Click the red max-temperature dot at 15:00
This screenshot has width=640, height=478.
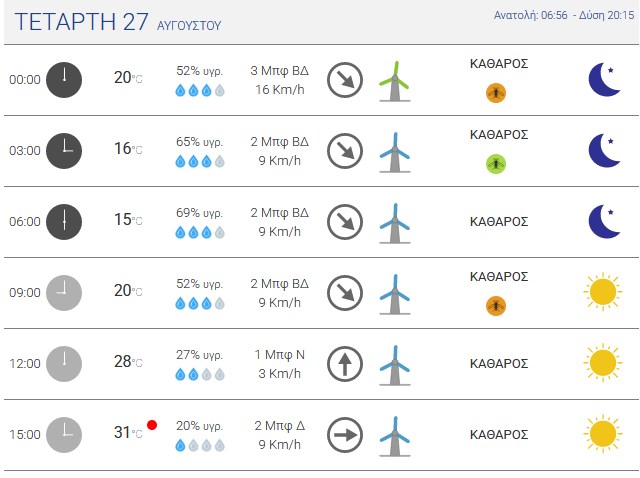coord(152,425)
